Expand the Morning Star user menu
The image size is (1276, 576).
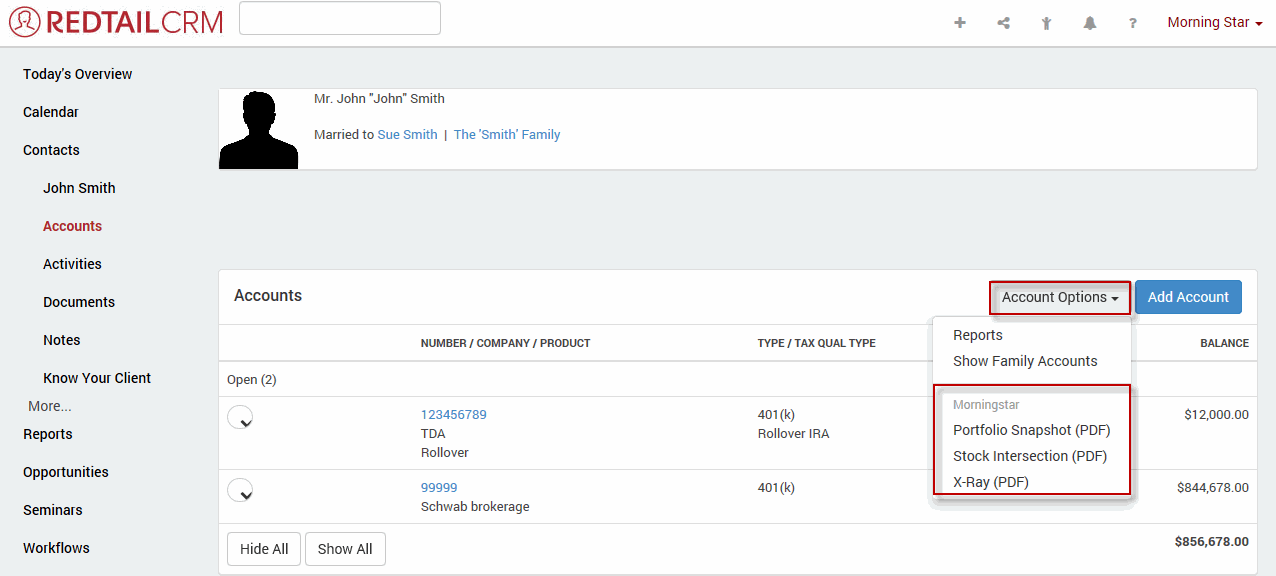(x=1214, y=23)
